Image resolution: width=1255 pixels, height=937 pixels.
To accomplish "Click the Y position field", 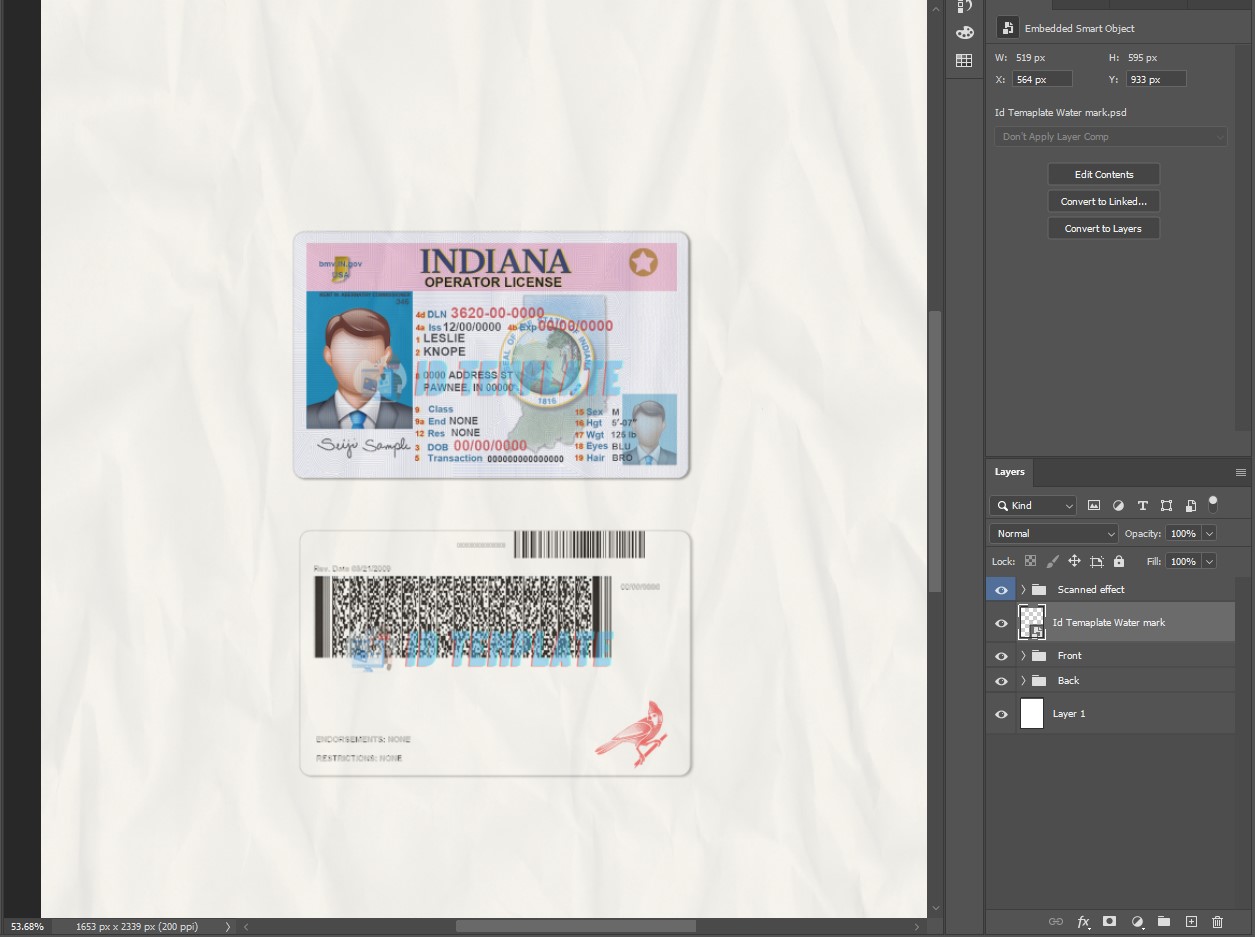I will (x=1157, y=79).
